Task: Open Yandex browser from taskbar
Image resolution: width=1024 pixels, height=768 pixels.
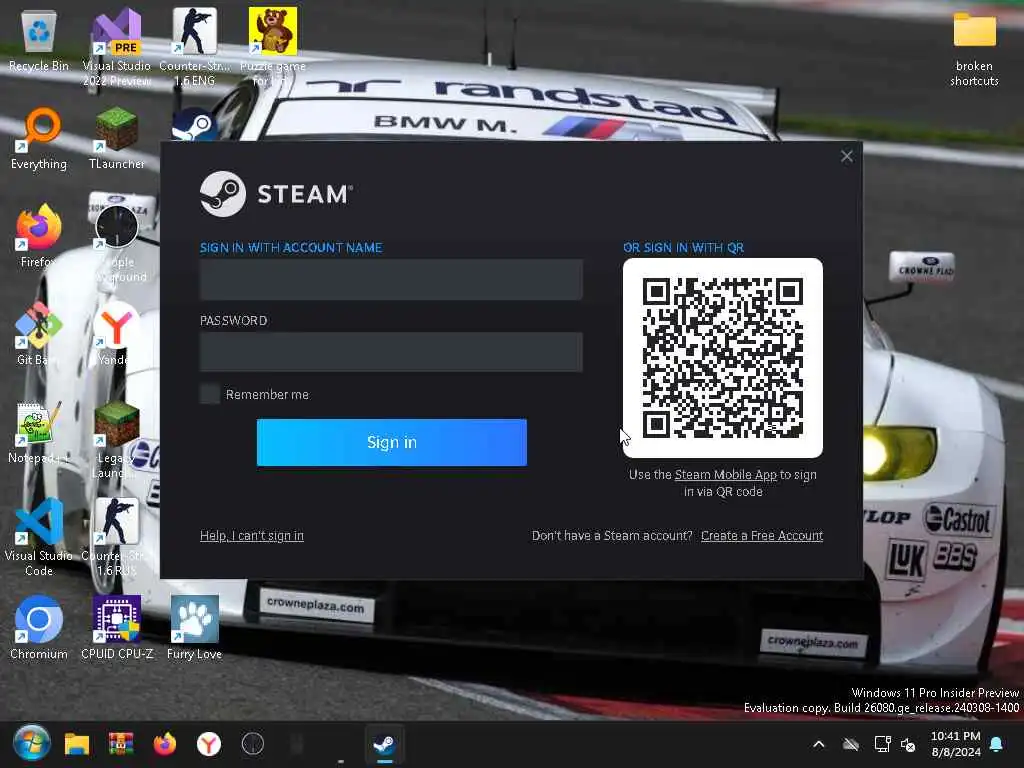Action: coord(208,744)
